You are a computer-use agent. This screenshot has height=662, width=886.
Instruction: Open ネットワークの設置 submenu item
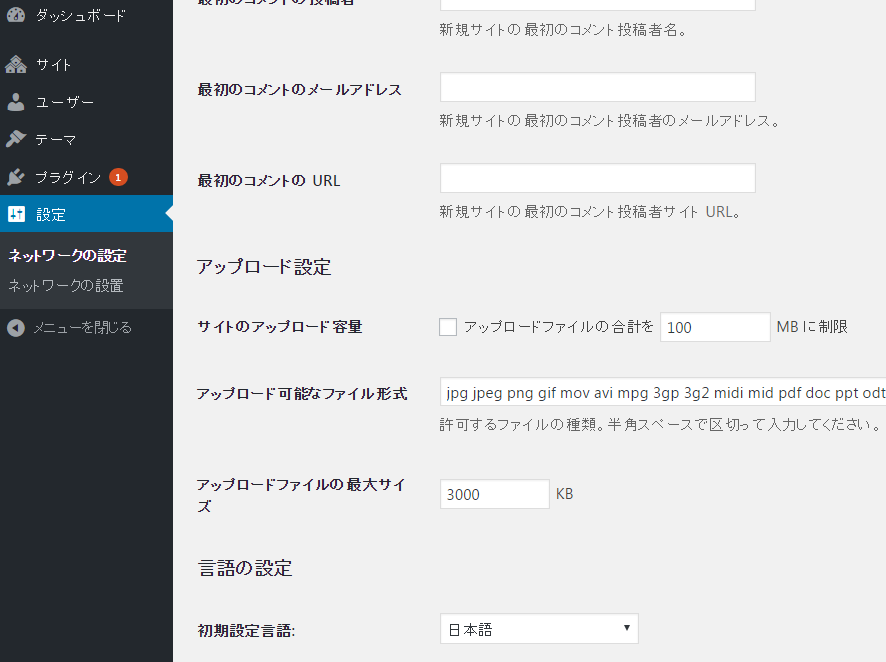(66, 286)
